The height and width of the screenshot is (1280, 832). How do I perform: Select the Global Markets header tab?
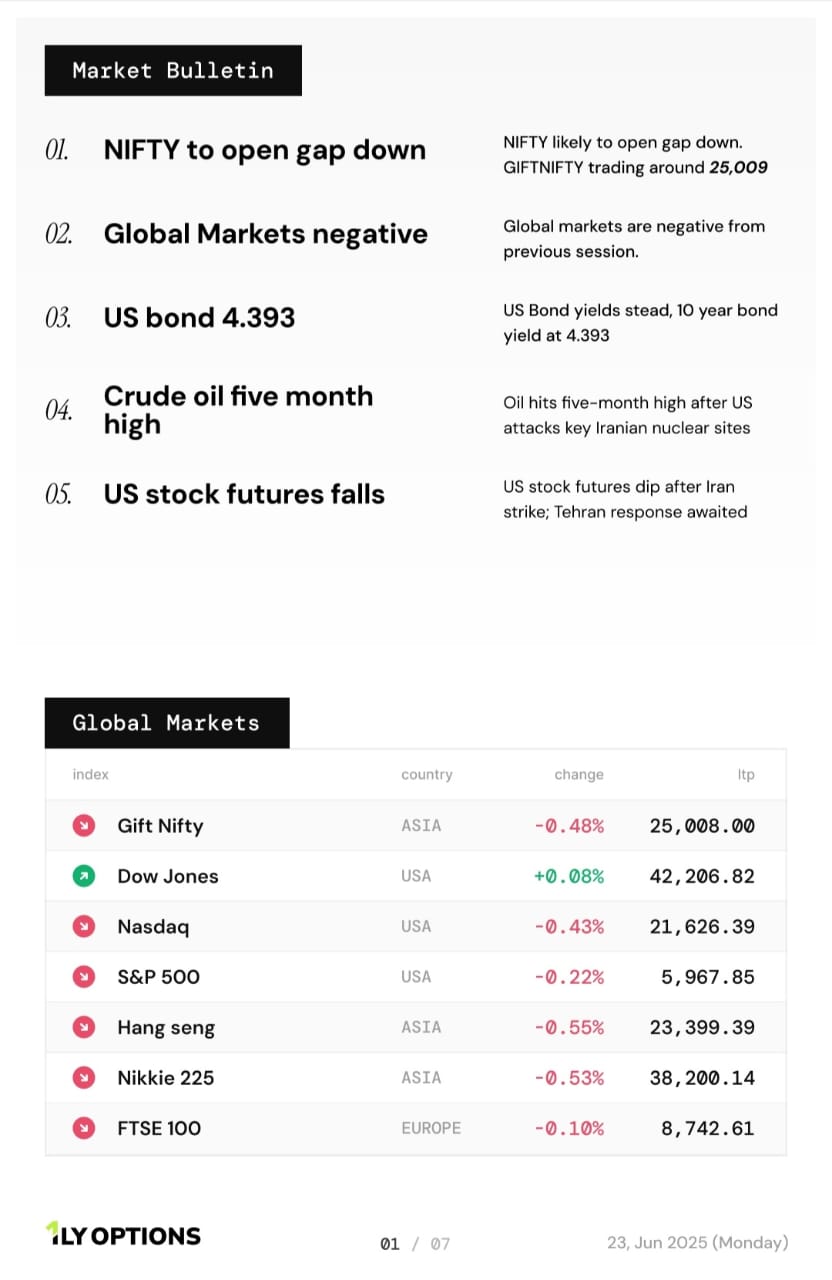(x=166, y=723)
